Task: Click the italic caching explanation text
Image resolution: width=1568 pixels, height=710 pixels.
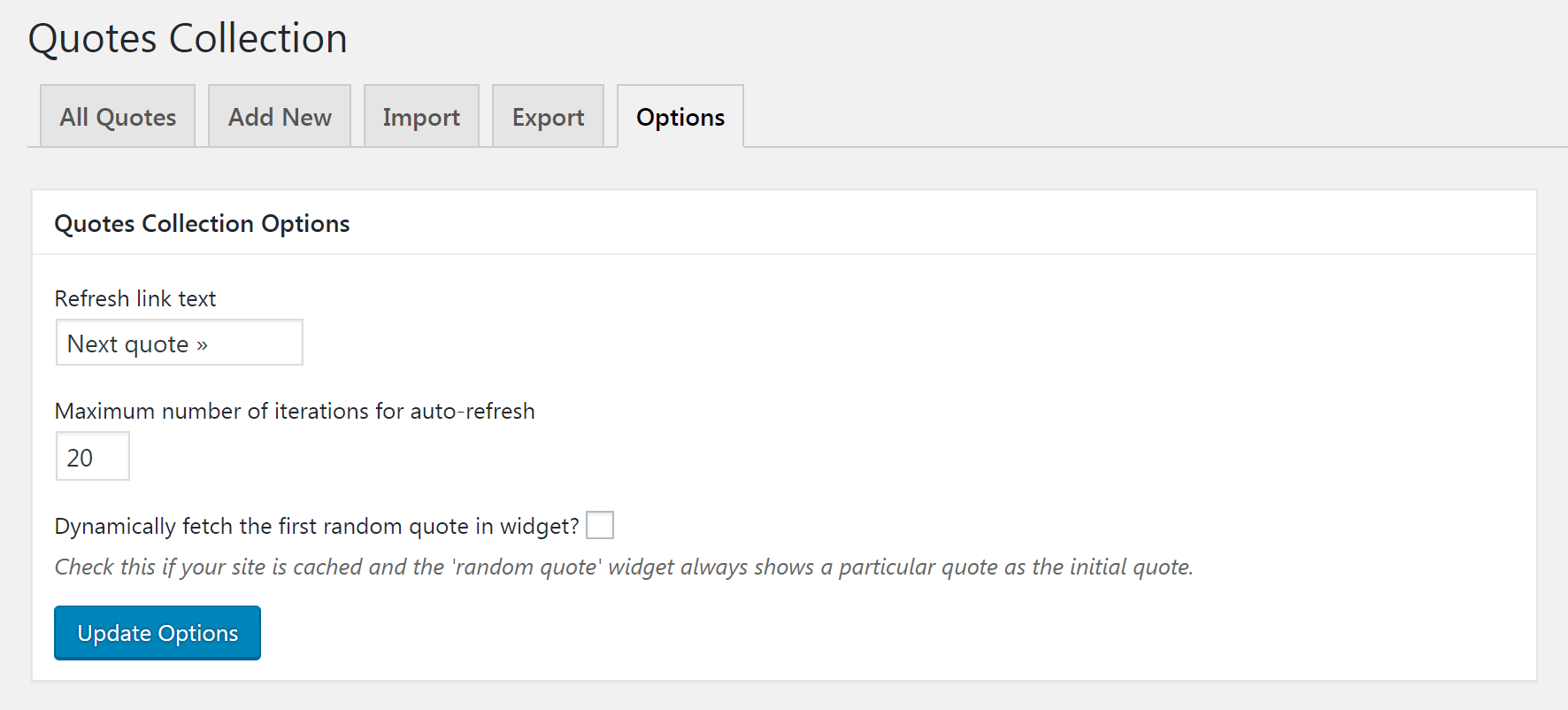Action: tap(624, 567)
